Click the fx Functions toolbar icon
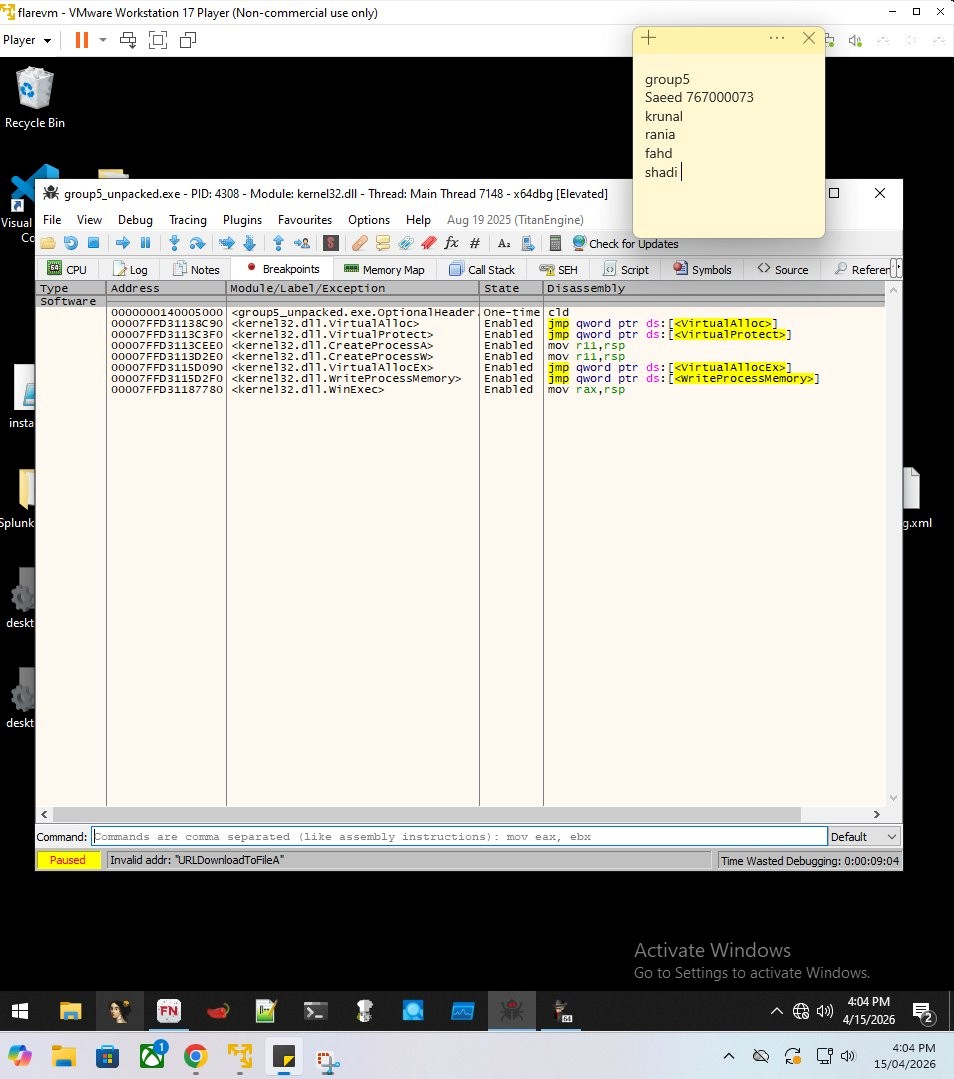The width and height of the screenshot is (954, 1079). pos(451,243)
